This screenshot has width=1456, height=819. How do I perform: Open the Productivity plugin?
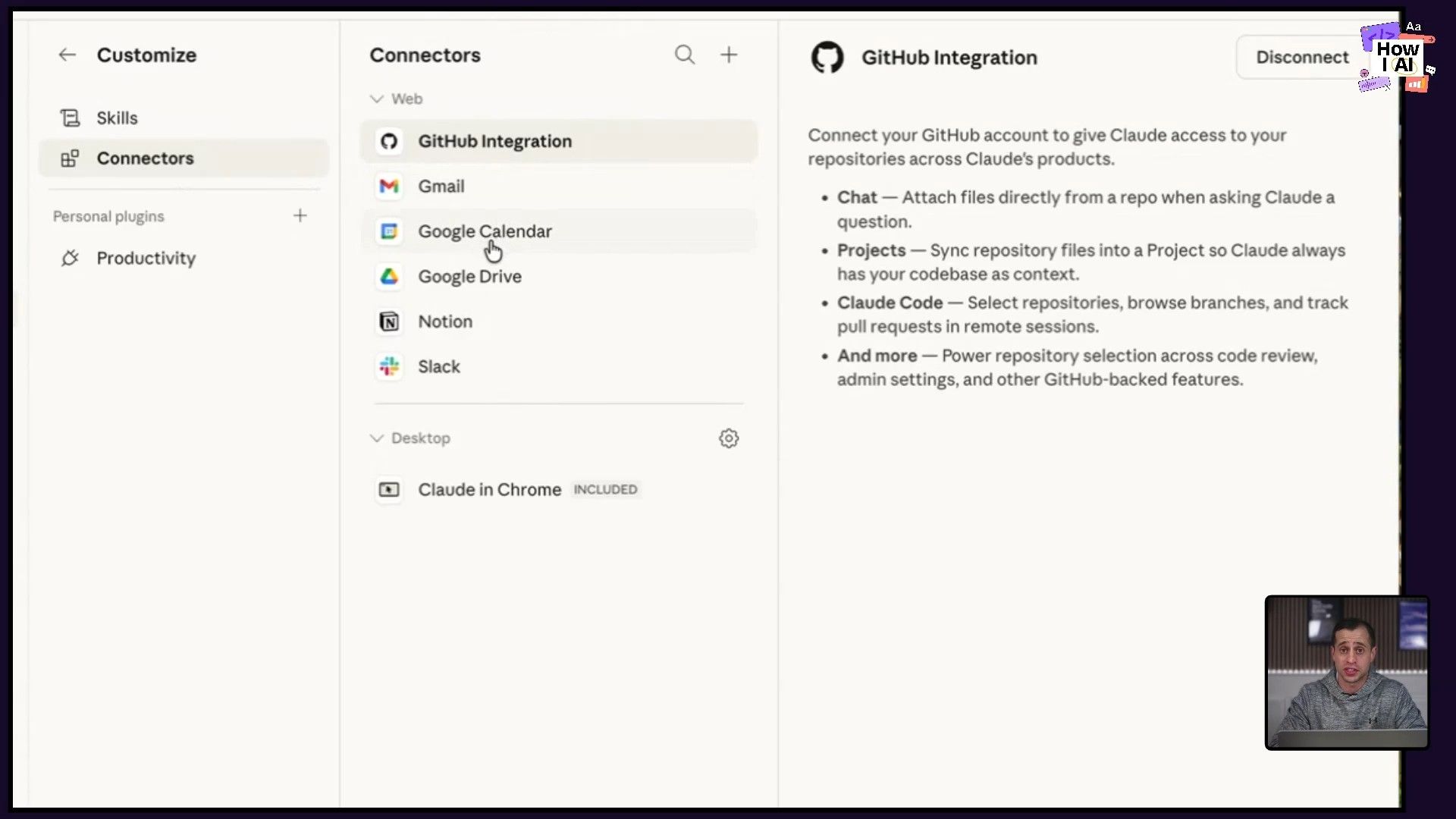coord(184,259)
